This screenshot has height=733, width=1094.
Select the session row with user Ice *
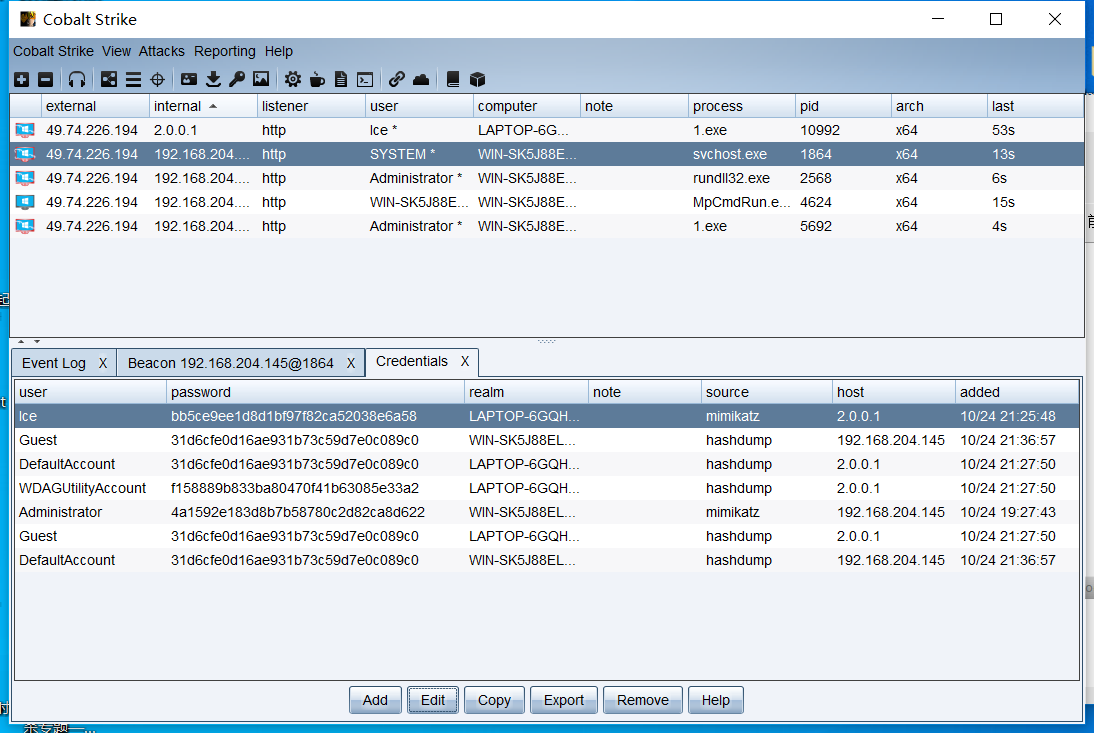[547, 130]
